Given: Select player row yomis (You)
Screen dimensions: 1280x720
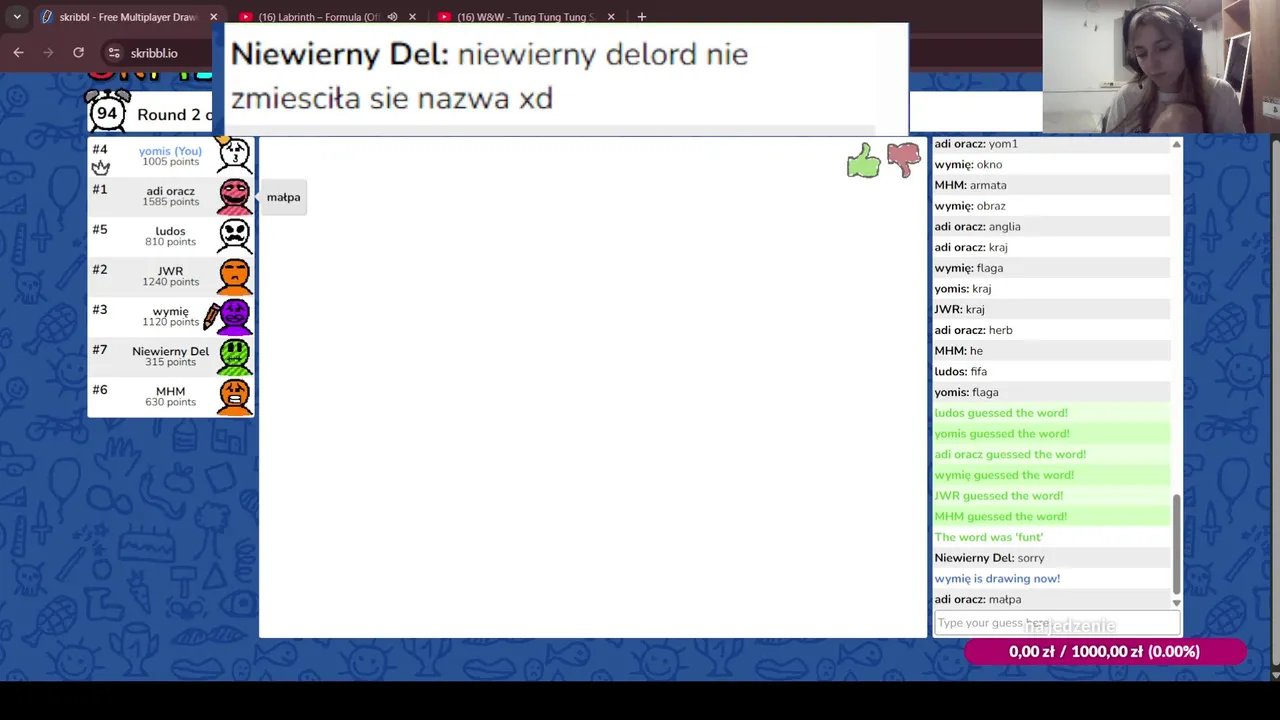Looking at the screenshot, I should coord(171,155).
